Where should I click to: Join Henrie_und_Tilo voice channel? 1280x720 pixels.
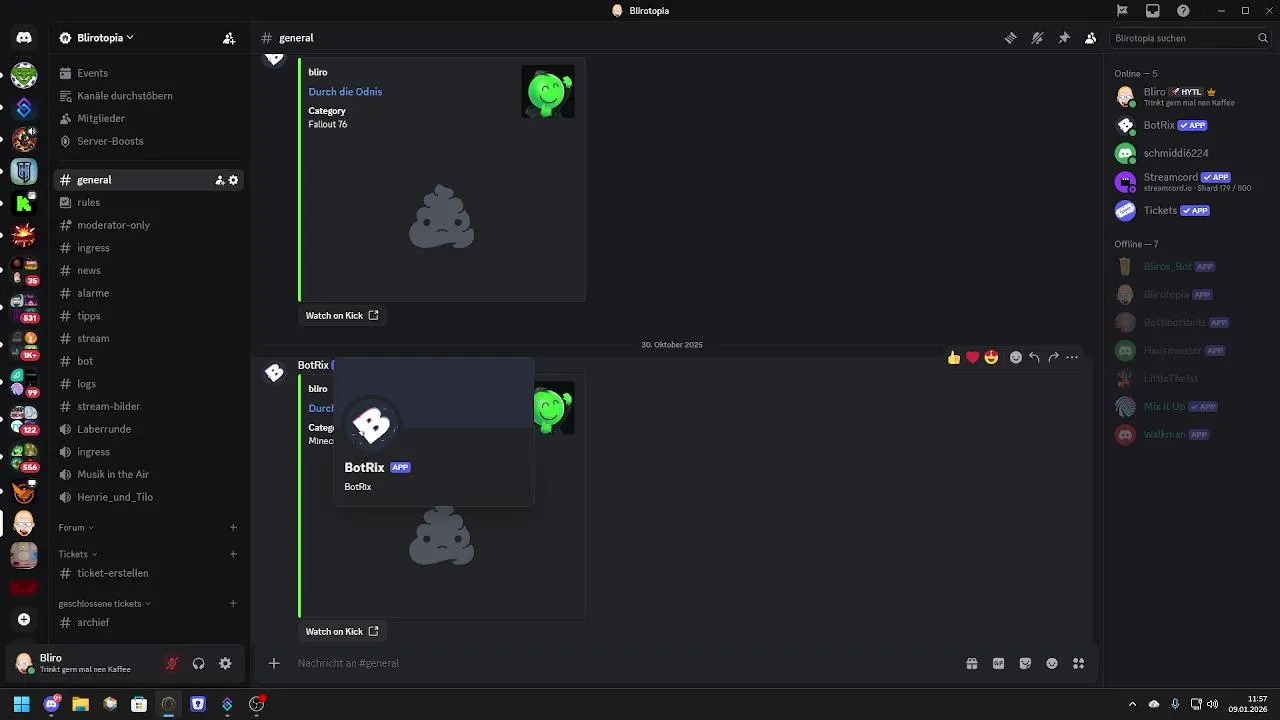[x=149, y=497]
